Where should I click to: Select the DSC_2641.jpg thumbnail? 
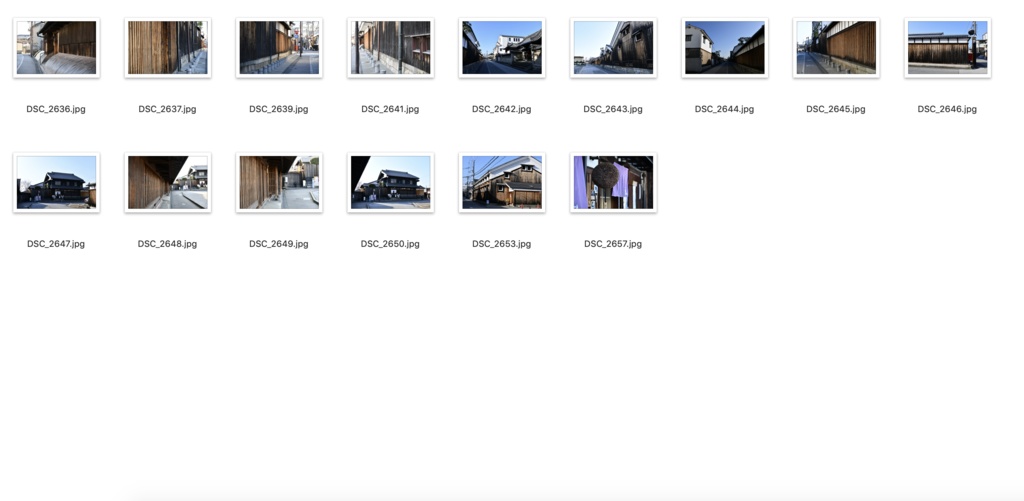391,48
